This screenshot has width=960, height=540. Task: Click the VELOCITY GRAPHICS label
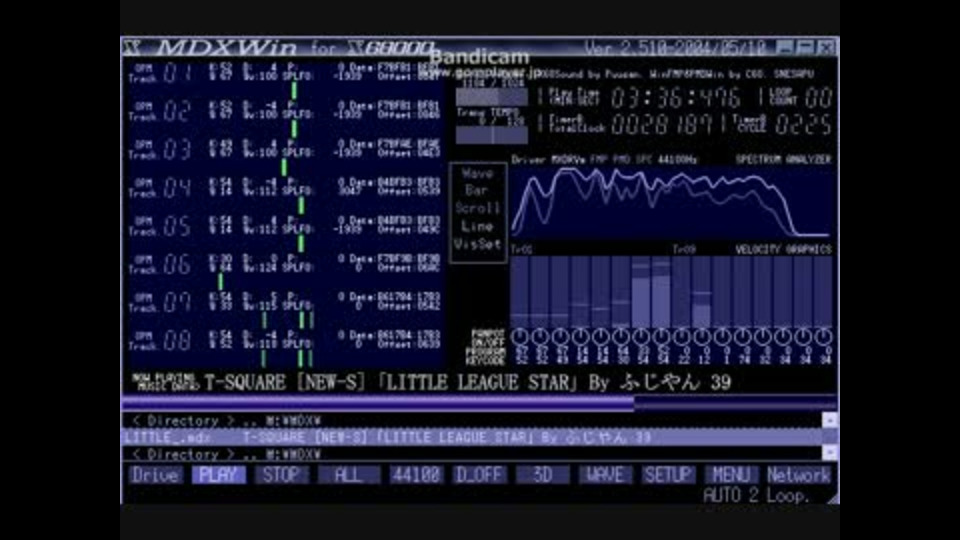point(783,250)
